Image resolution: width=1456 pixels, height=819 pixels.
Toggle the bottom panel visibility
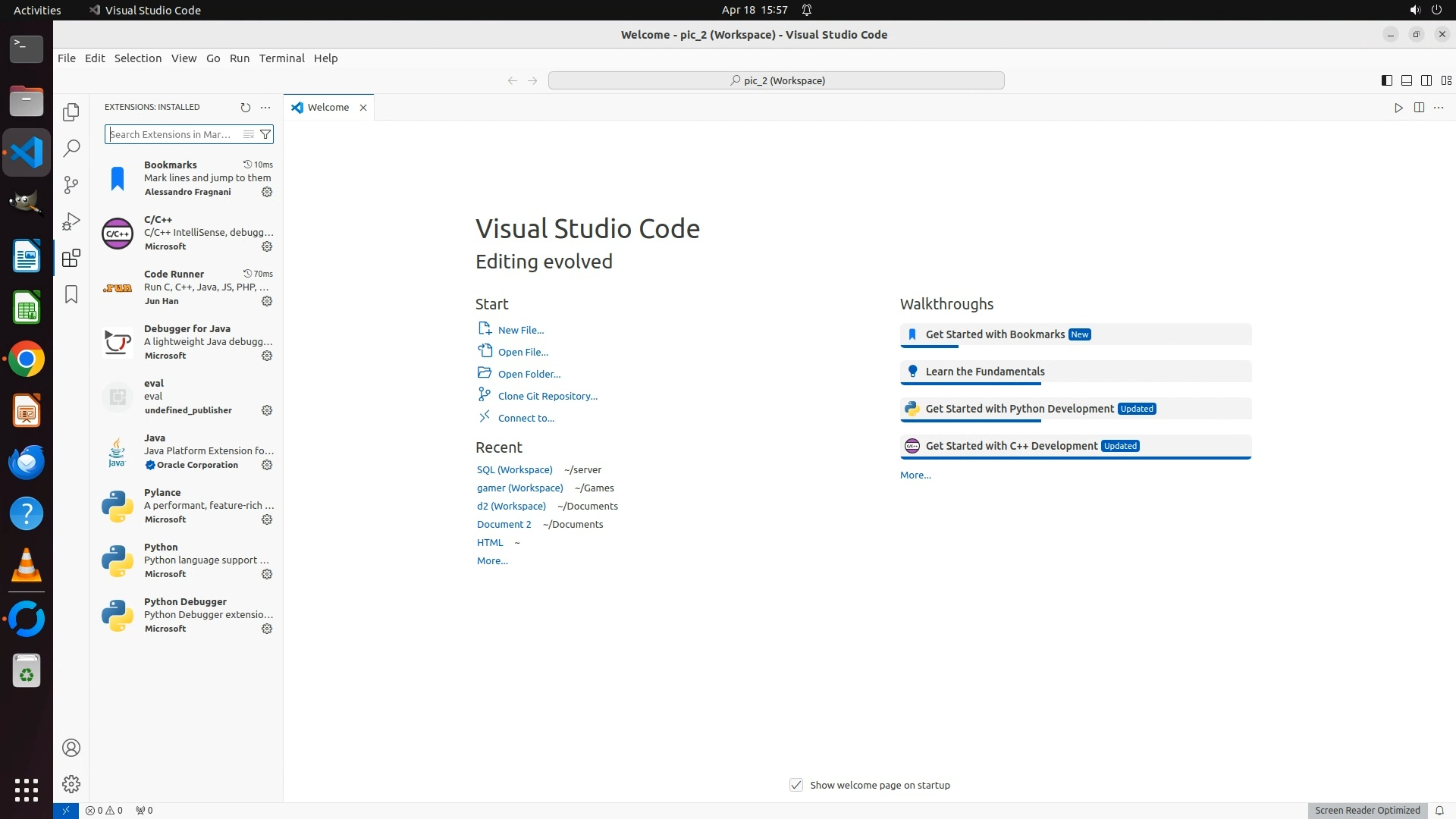tap(1406, 80)
